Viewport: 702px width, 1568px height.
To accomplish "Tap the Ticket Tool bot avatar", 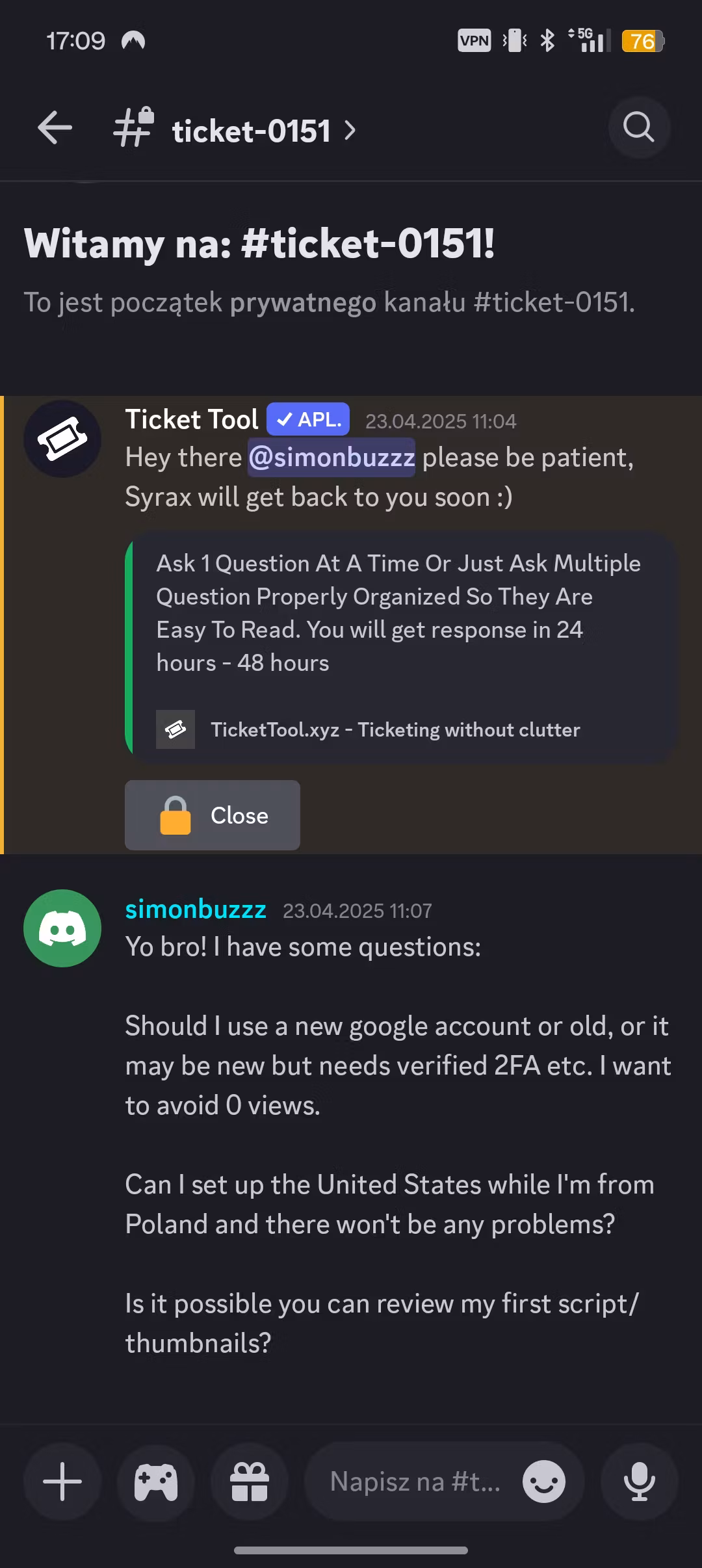I will click(62, 439).
